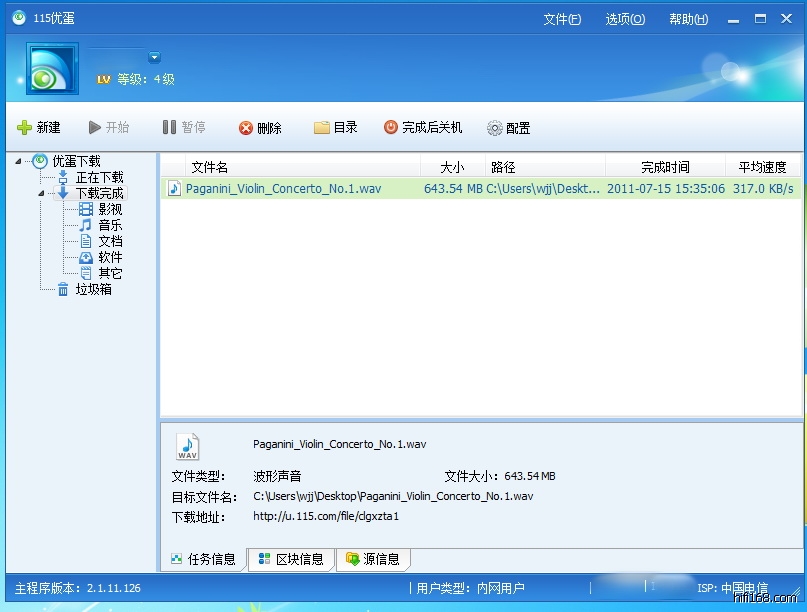Switch to the Source Info tab
Screen dimensions: 807x612
pyautogui.click(x=373, y=559)
